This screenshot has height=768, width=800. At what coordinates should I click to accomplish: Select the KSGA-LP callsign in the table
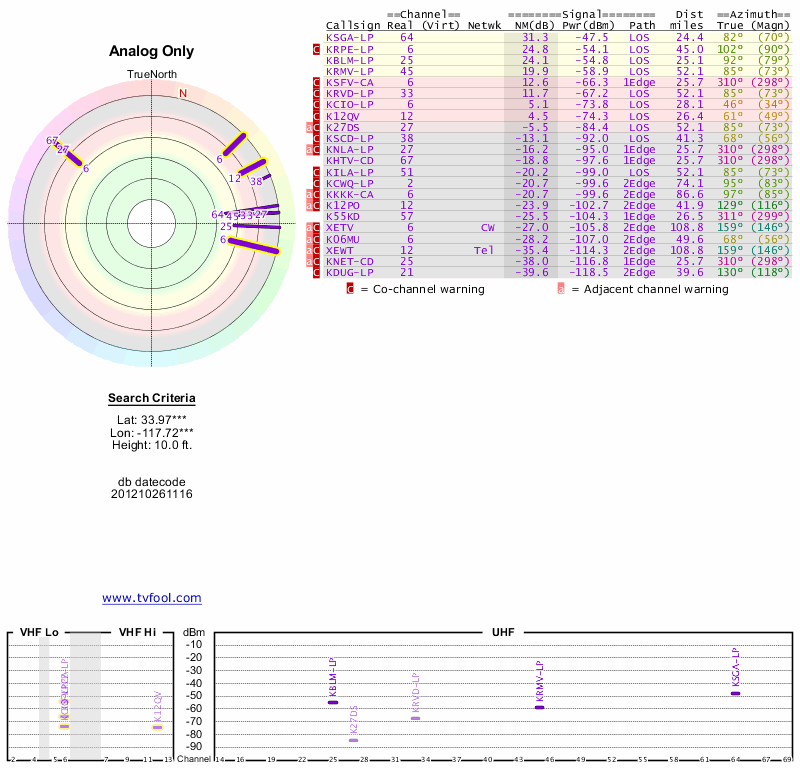point(350,37)
